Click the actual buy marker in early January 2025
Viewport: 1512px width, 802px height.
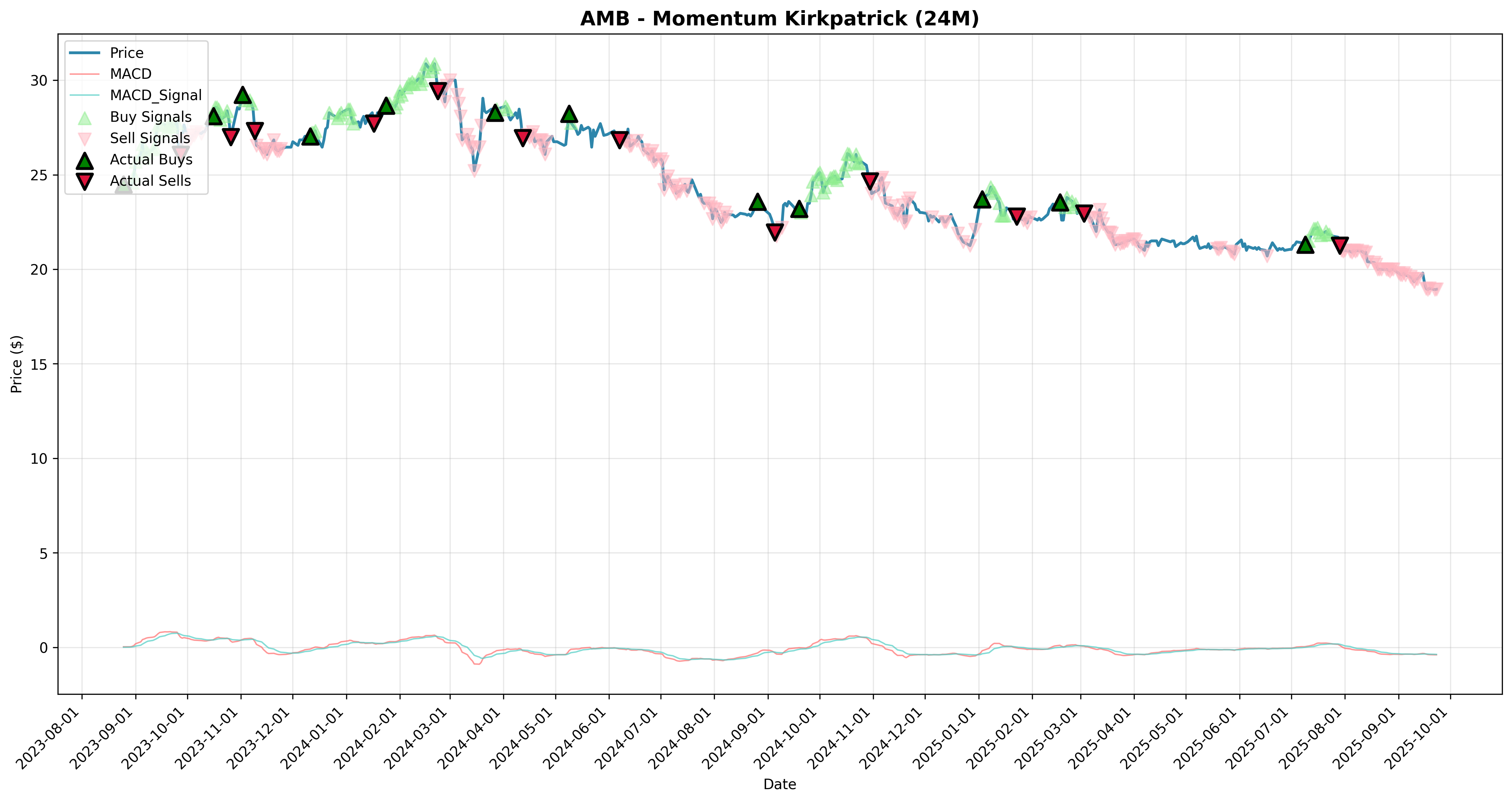tap(982, 200)
